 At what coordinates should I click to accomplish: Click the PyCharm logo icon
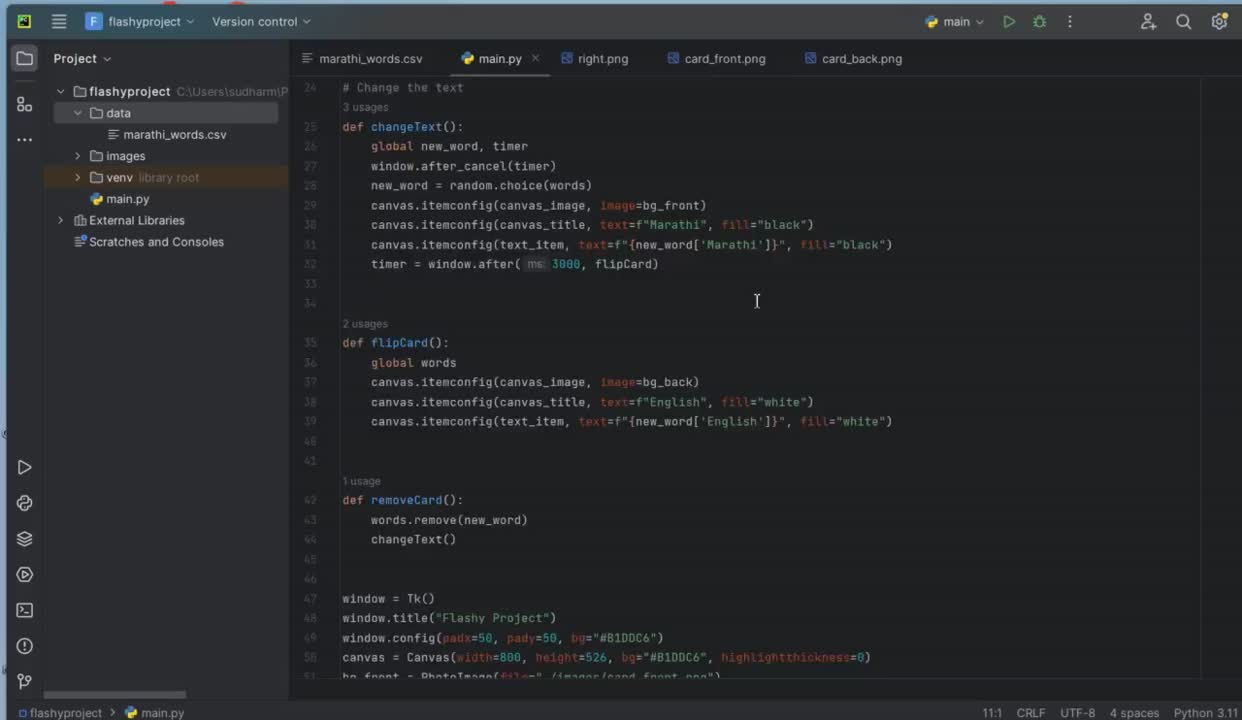[24, 21]
